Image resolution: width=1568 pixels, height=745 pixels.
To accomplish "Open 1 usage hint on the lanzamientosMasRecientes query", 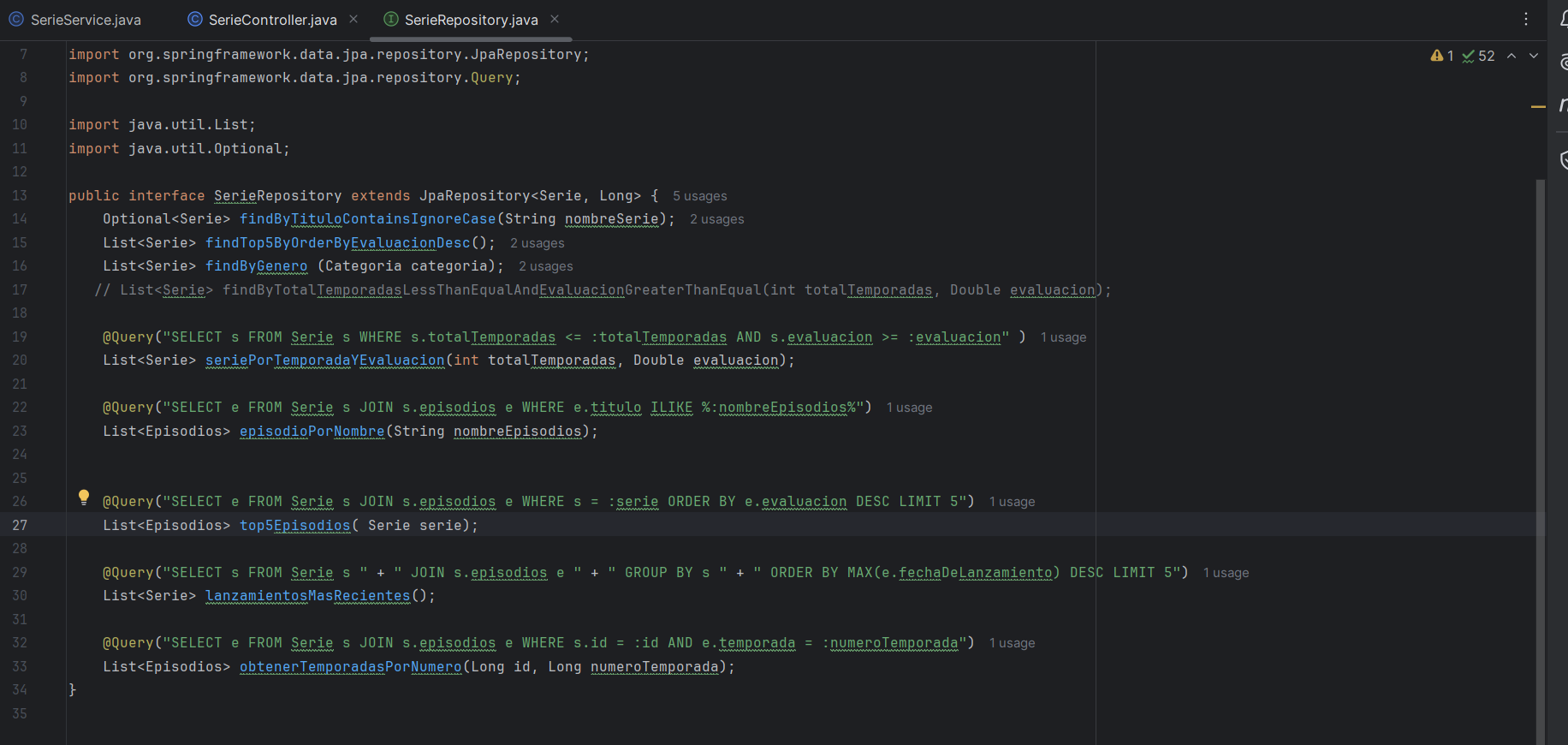I will 1226,573.
